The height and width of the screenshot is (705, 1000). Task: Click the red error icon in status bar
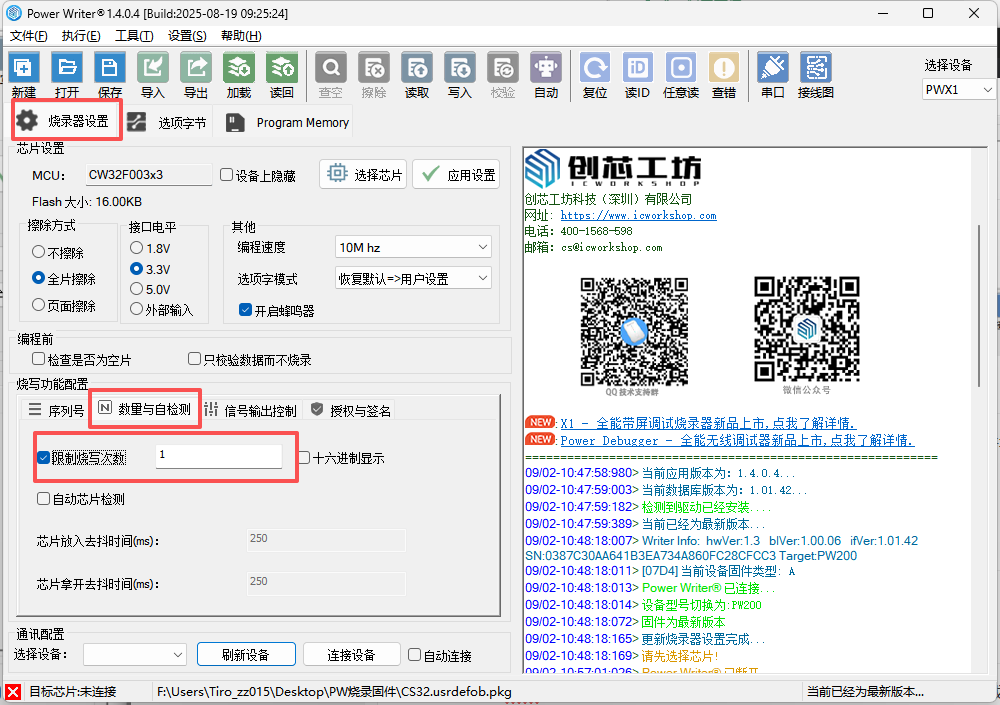pyautogui.click(x=13, y=692)
